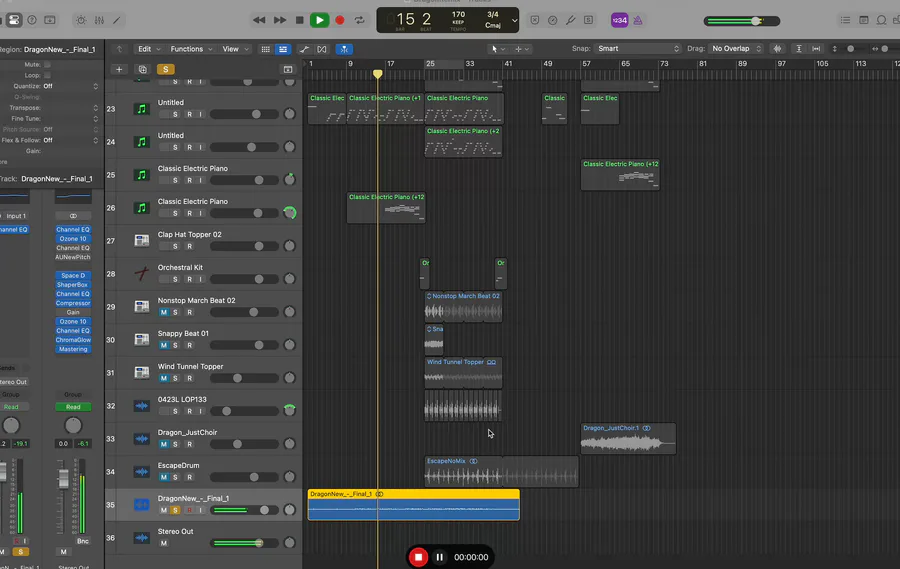Image resolution: width=900 pixels, height=569 pixels.
Task: Record-enable the Wind Tunnel Topper track
Action: tap(189, 378)
